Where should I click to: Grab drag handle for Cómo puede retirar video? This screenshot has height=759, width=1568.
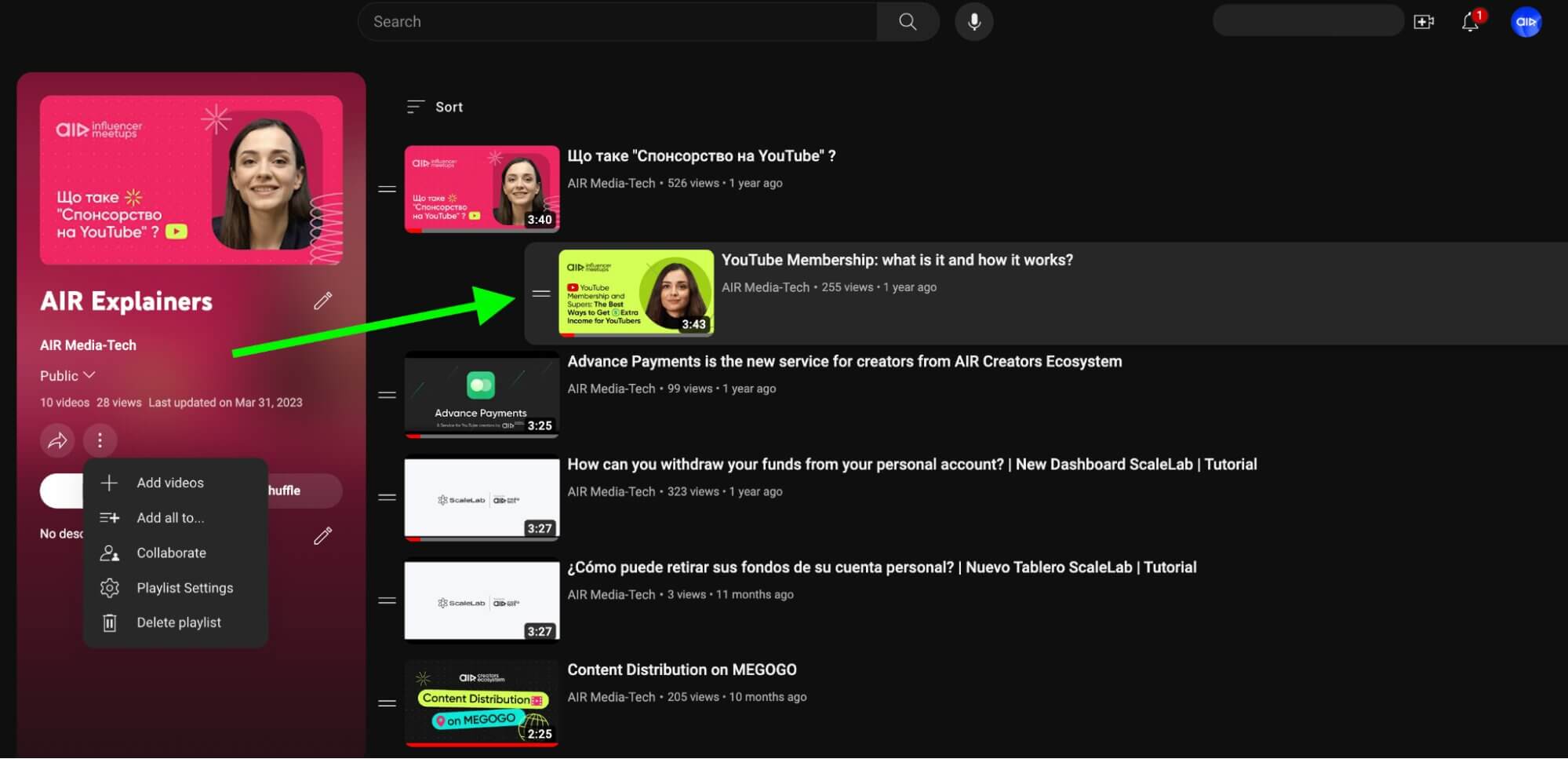pyautogui.click(x=387, y=600)
